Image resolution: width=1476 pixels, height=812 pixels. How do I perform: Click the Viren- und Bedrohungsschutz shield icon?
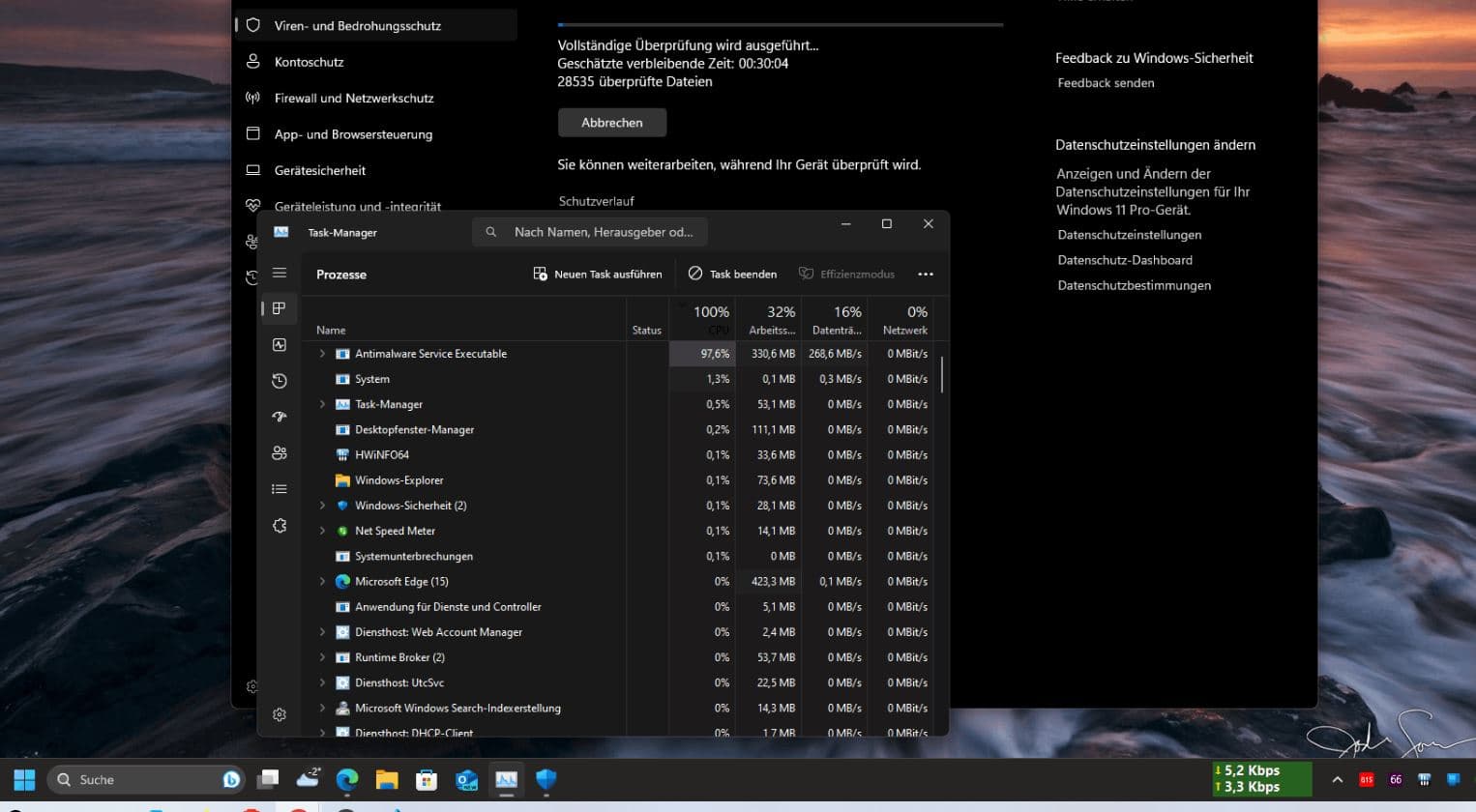coord(253,26)
